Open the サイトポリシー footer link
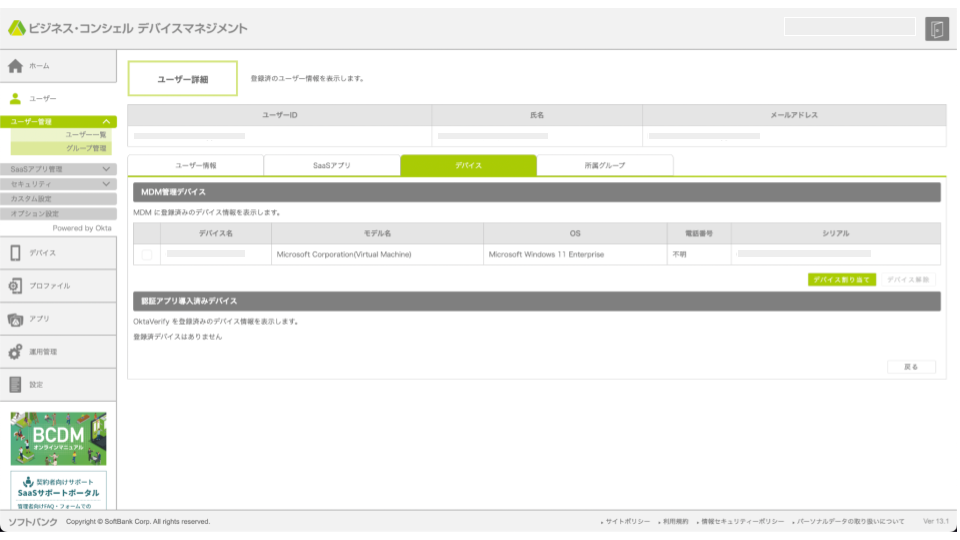 click(x=629, y=522)
